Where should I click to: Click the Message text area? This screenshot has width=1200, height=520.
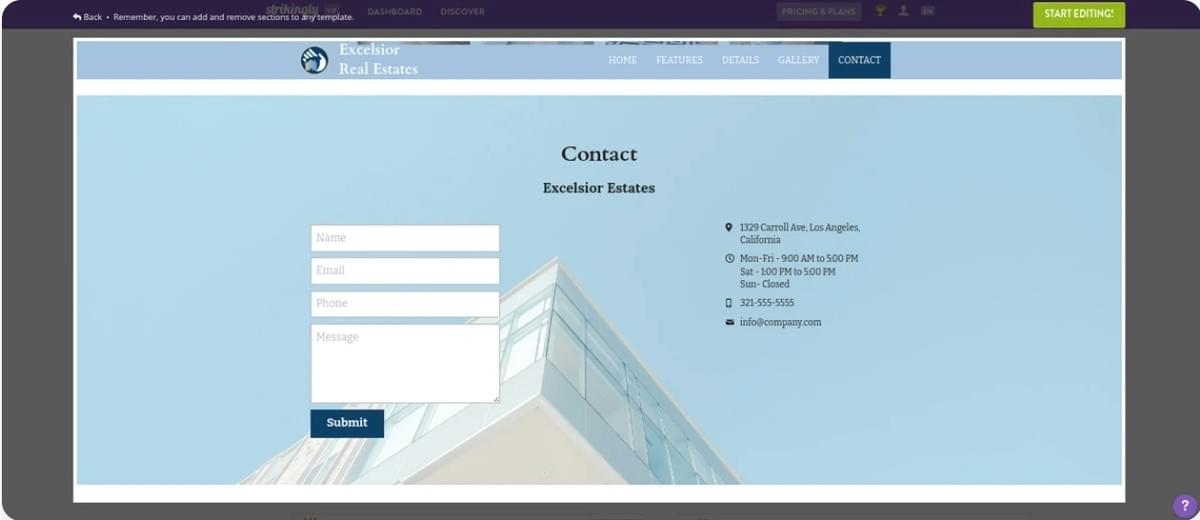click(405, 363)
